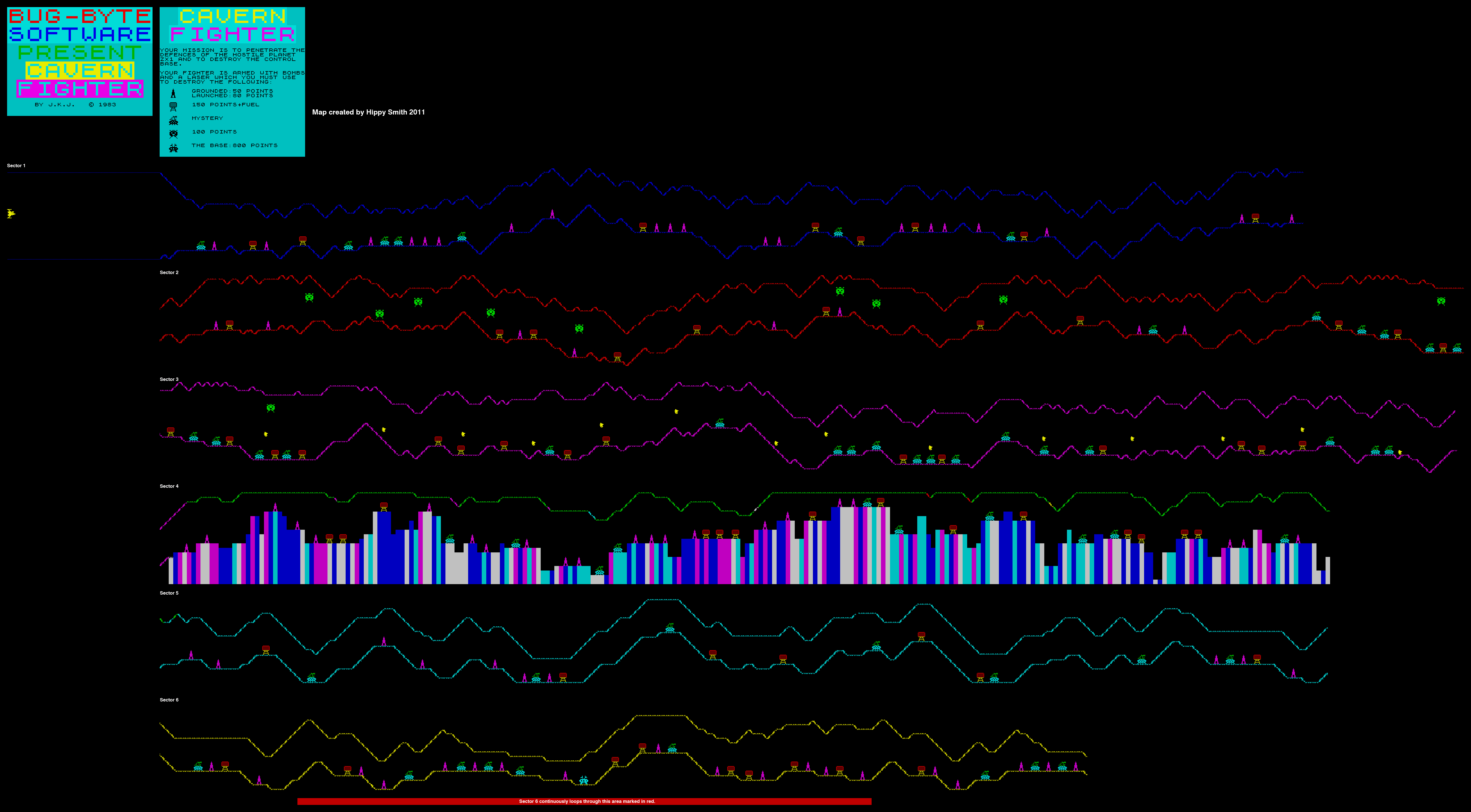Click the "Sector 4" label
The height and width of the screenshot is (812, 1471).
(x=169, y=486)
